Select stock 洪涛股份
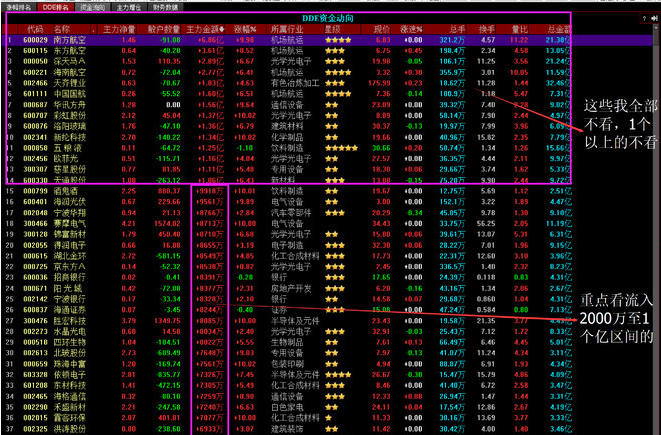This screenshot has height=435, width=661. click(70, 429)
